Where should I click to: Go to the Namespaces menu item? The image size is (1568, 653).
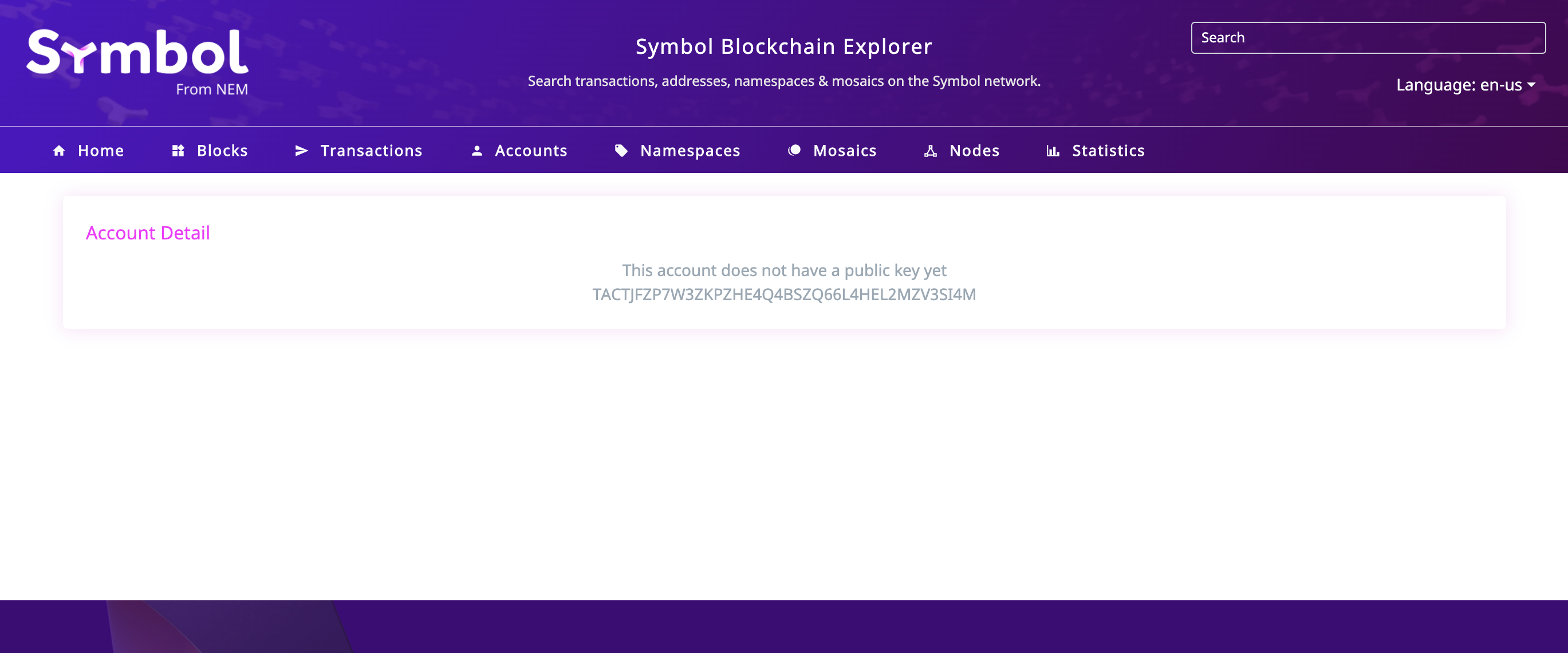pos(690,150)
